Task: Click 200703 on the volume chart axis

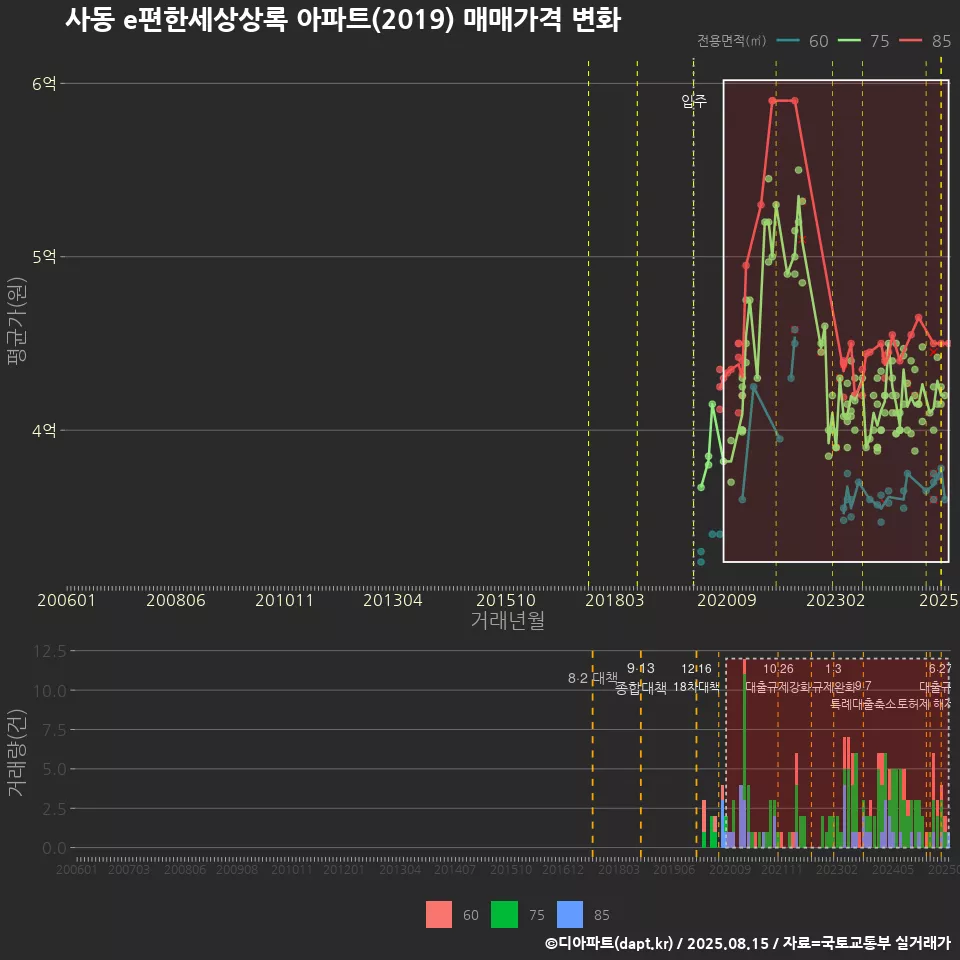Action: 129,869
